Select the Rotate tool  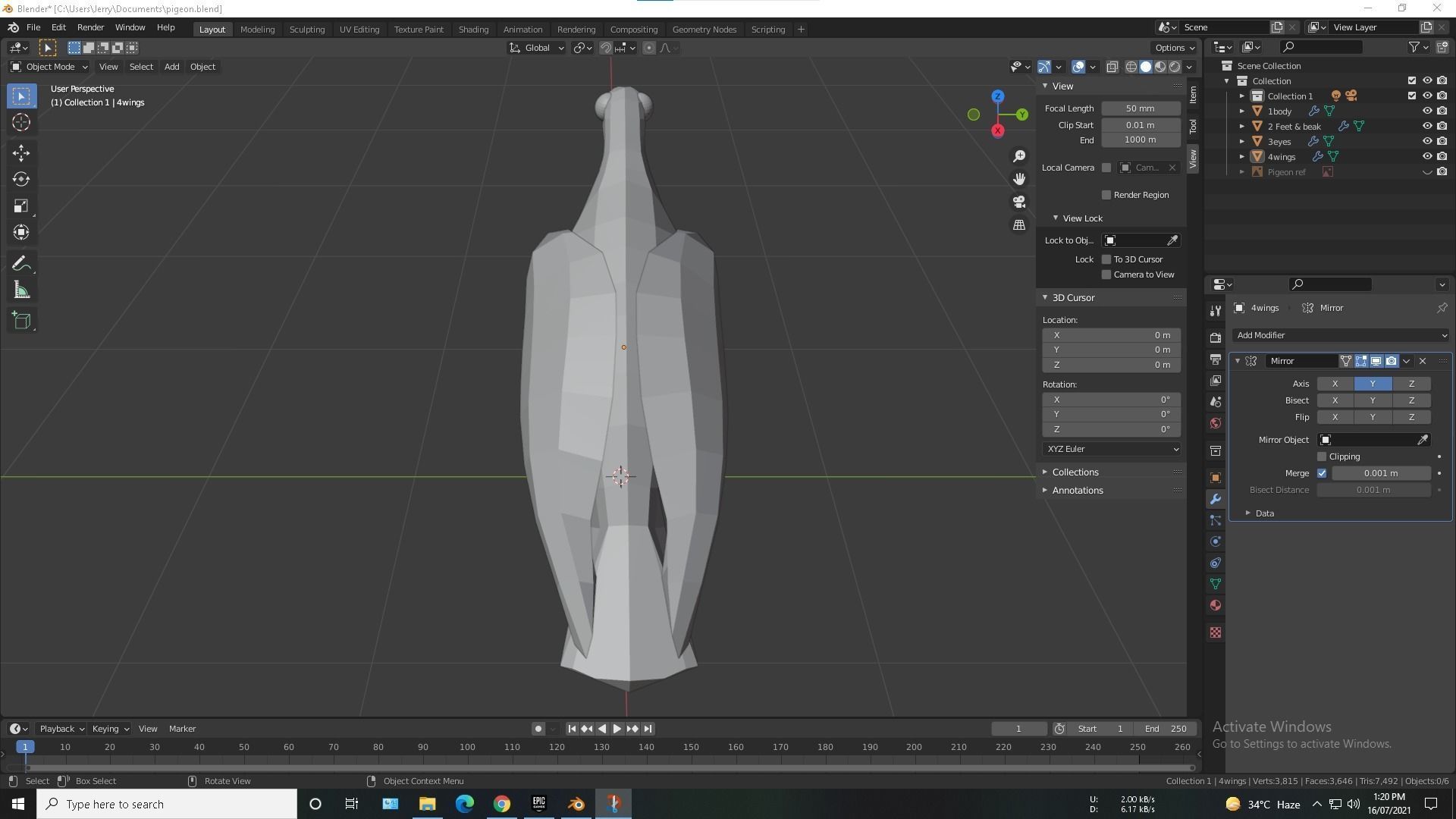click(21, 179)
